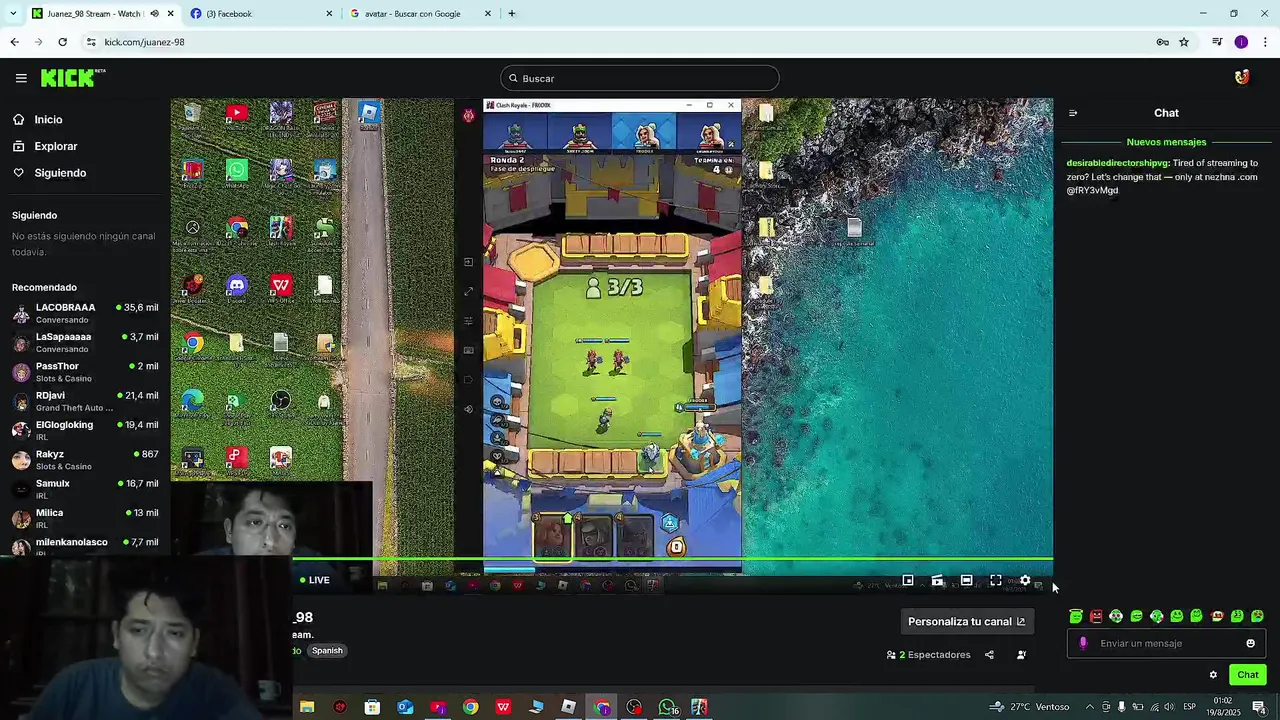Screen dimensions: 1280x720
Task: Collapse the chat panel arrow icon
Action: [1073, 113]
